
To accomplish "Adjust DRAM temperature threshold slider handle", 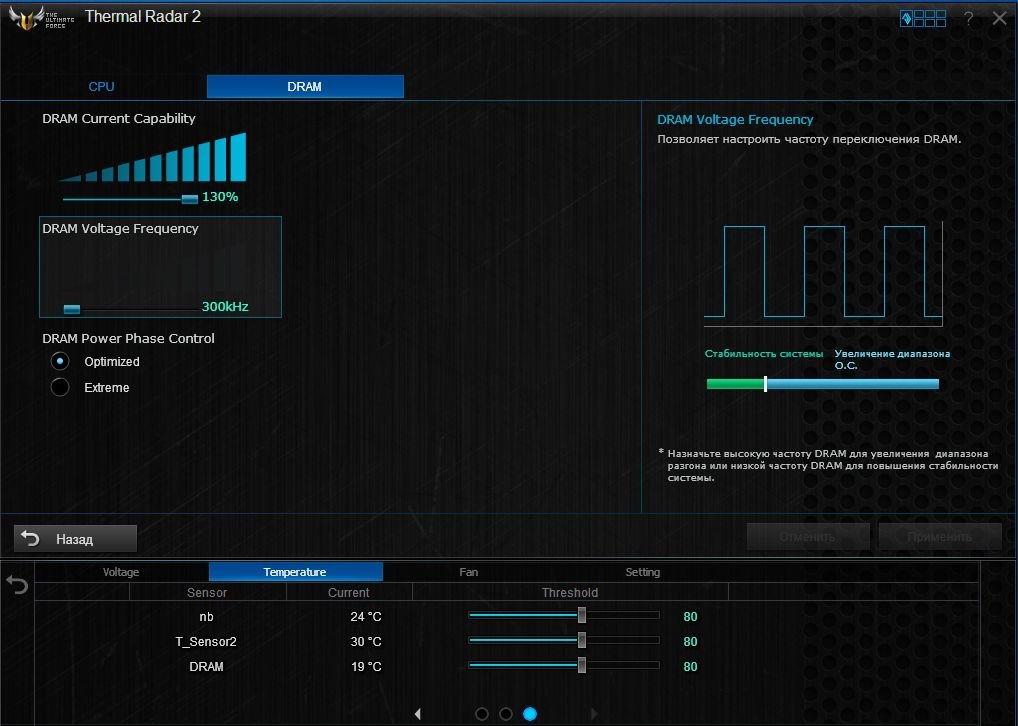I will 582,665.
